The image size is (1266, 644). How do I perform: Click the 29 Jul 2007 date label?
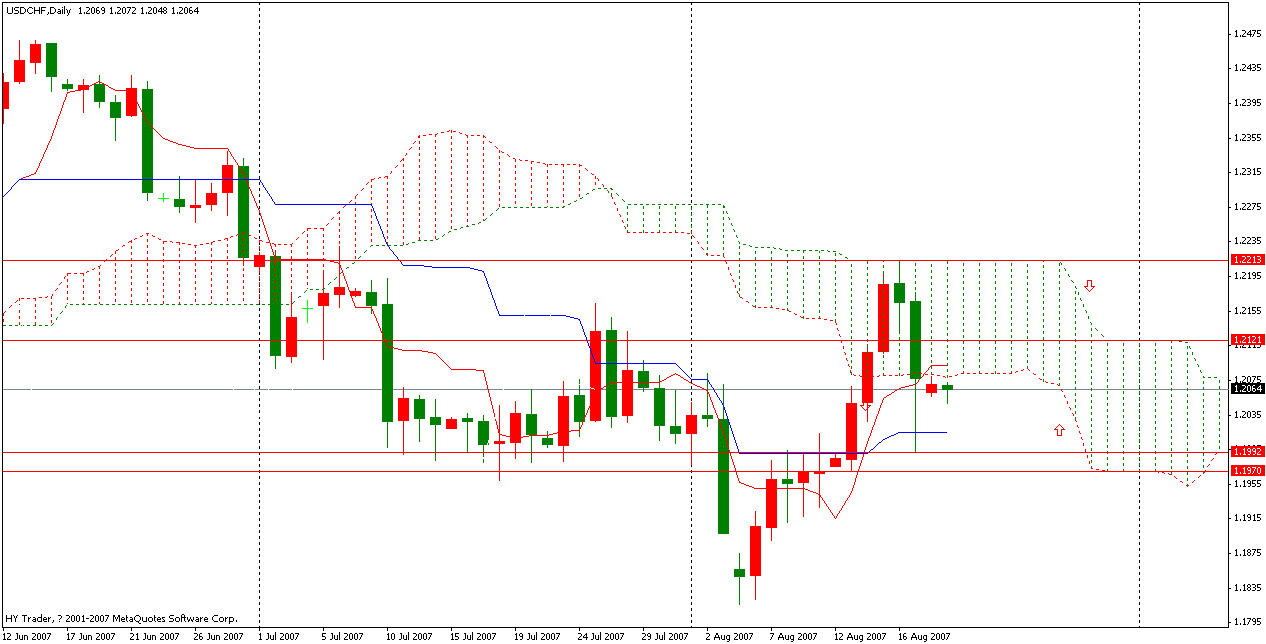[666, 636]
